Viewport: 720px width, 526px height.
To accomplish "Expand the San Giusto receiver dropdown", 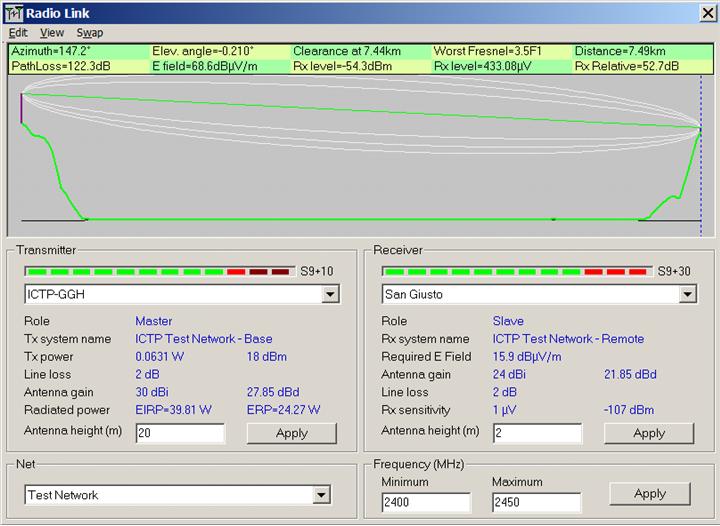I will (687, 294).
